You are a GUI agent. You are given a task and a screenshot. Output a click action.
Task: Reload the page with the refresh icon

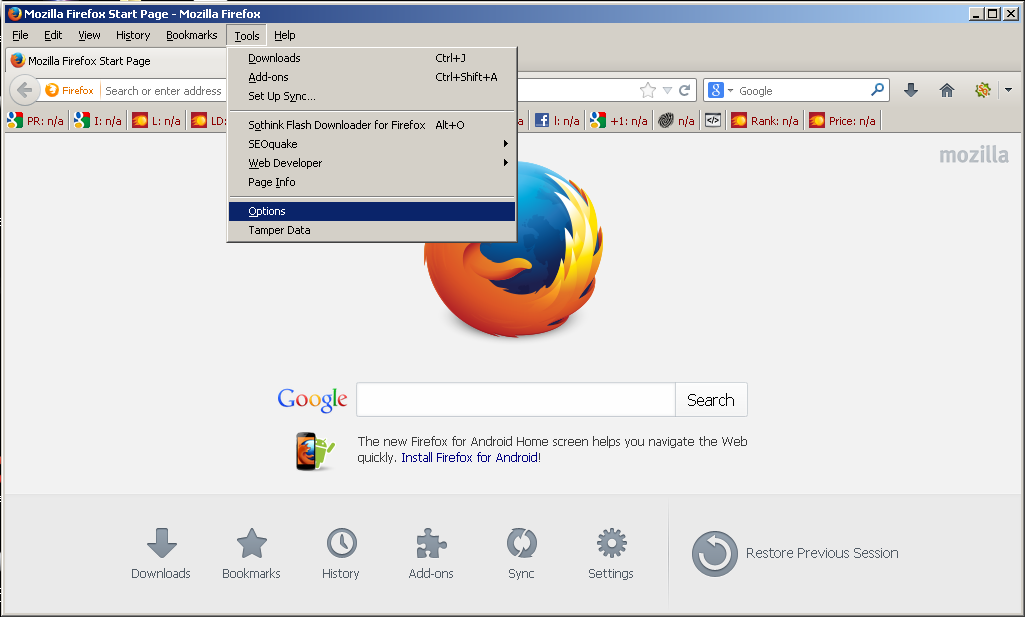pos(684,90)
